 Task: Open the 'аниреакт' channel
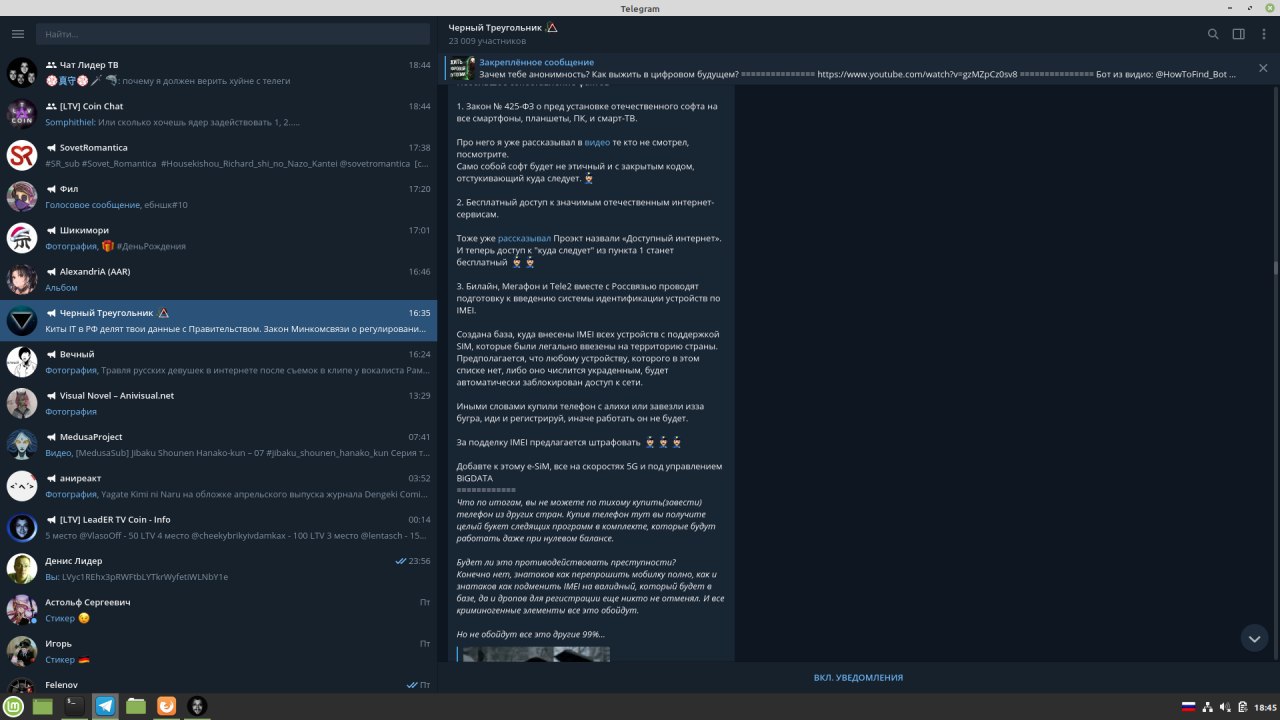pyautogui.click(x=219, y=486)
